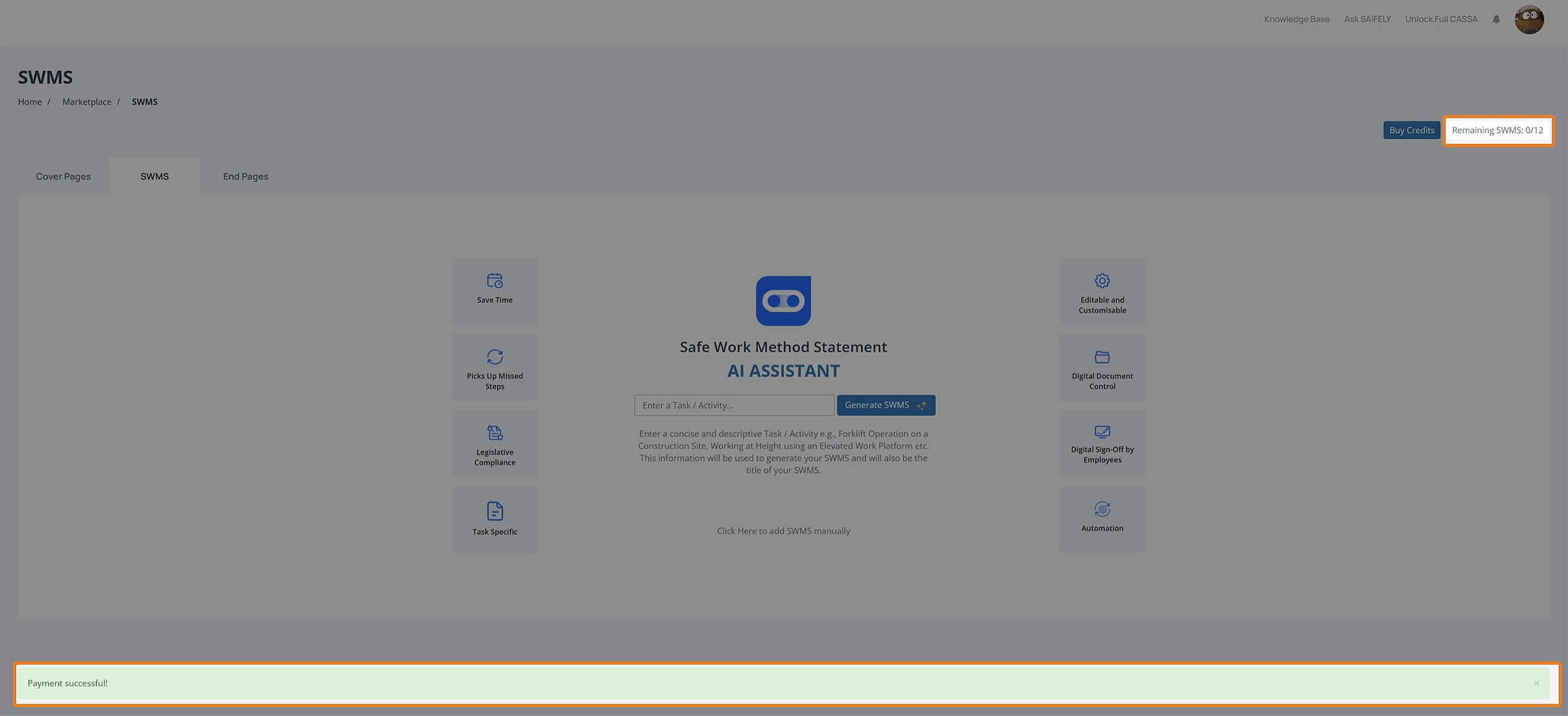Image resolution: width=1568 pixels, height=716 pixels.
Task: Click the AI Assistant robot logo
Action: click(783, 301)
